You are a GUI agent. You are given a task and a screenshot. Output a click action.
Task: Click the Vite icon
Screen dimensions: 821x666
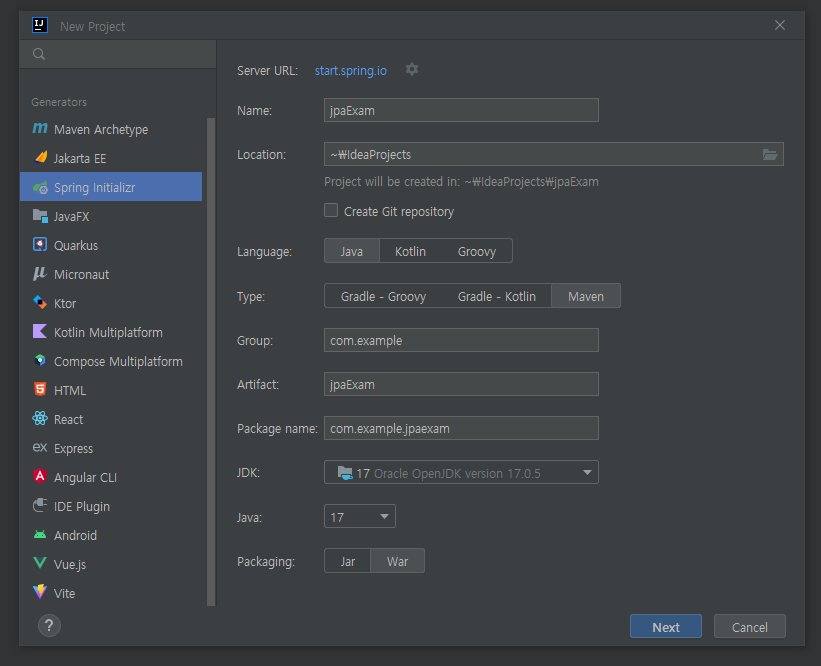(40, 592)
